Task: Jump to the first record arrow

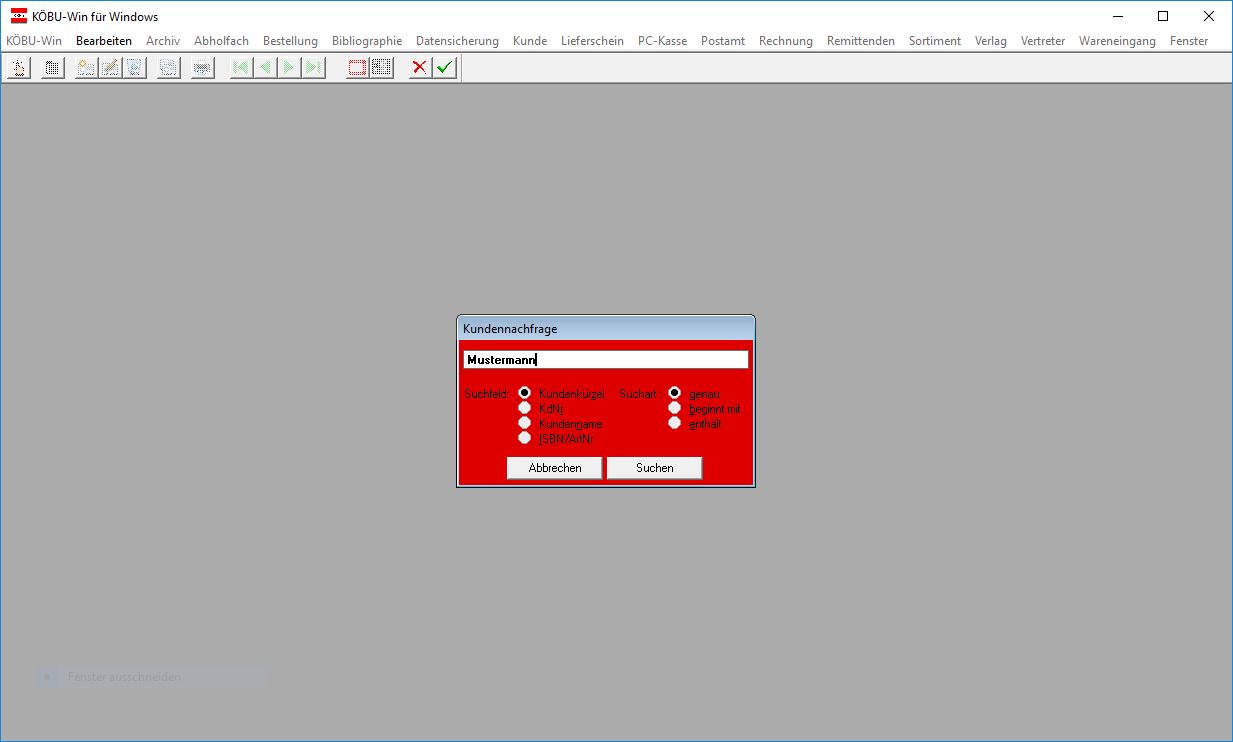Action: (x=241, y=68)
